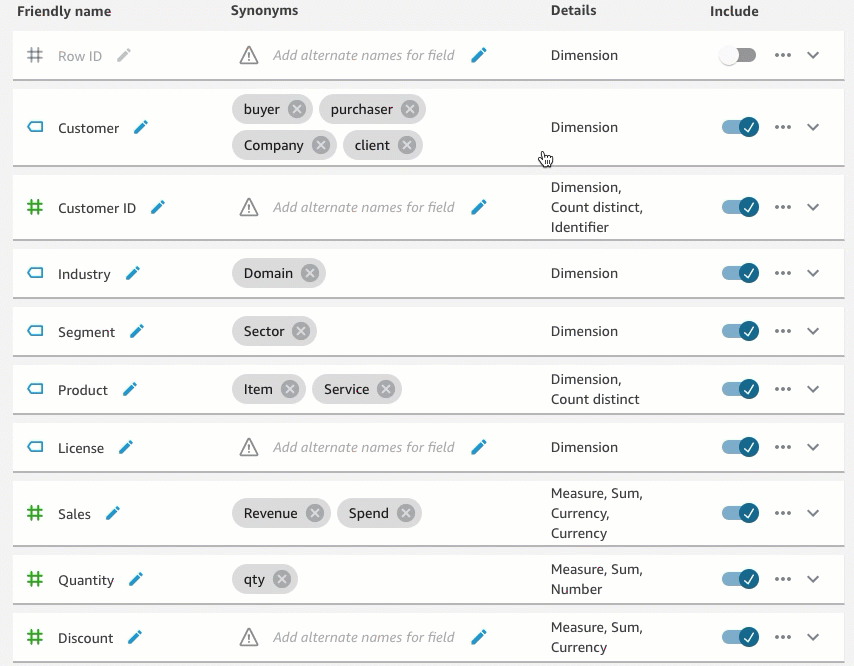
Task: Expand the Product field row chevron
Action: [813, 389]
